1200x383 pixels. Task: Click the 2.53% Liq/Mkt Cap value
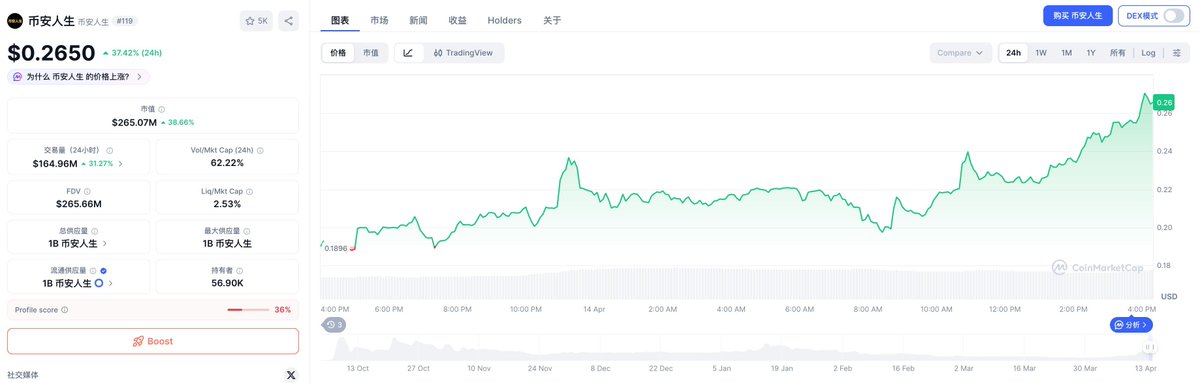[227, 203]
